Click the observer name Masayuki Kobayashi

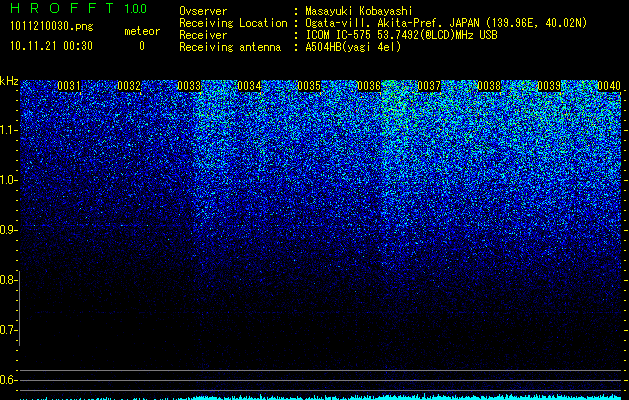[x=359, y=11]
